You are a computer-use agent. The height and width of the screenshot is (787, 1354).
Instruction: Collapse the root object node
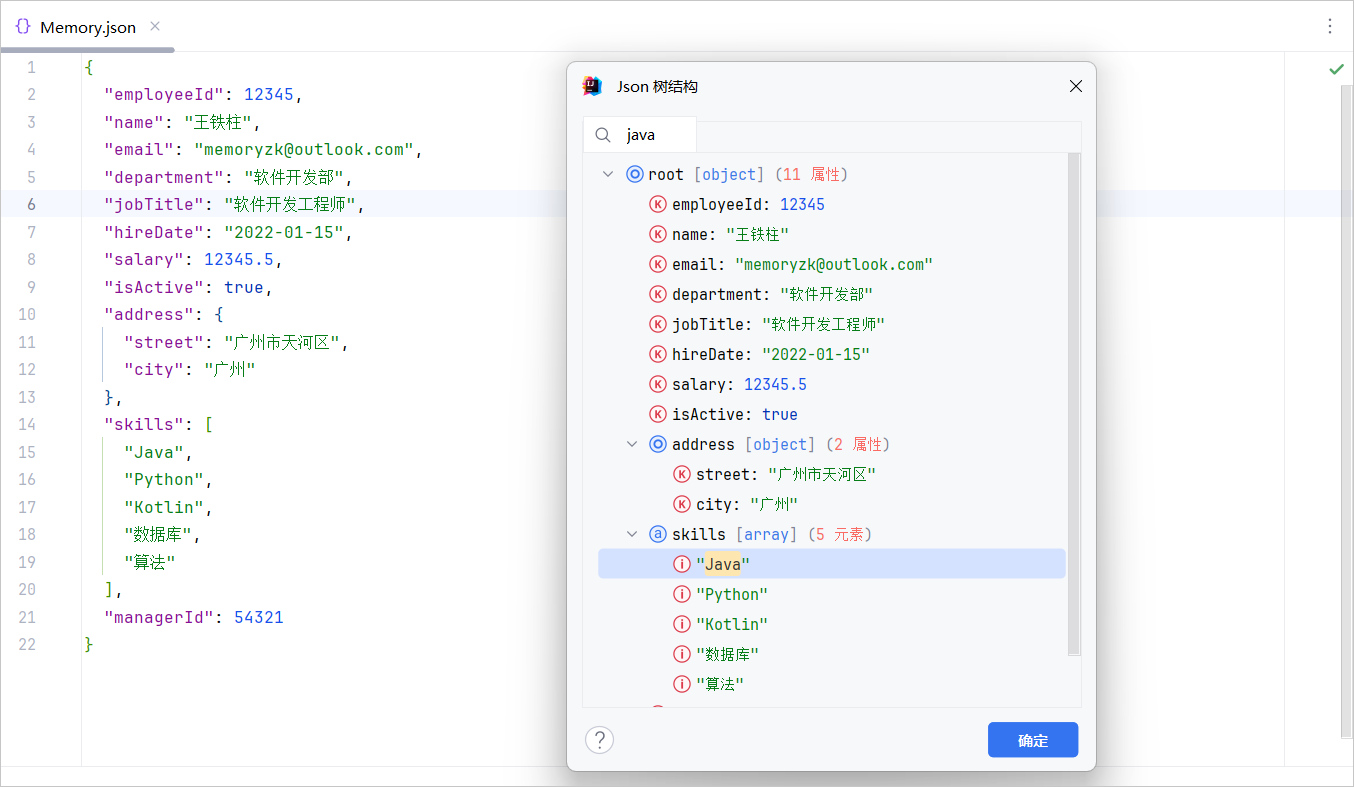coord(608,173)
